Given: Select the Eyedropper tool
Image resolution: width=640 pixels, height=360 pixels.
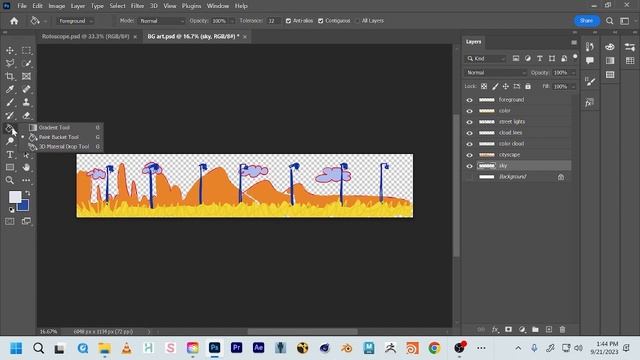Looking at the screenshot, I should point(10,89).
